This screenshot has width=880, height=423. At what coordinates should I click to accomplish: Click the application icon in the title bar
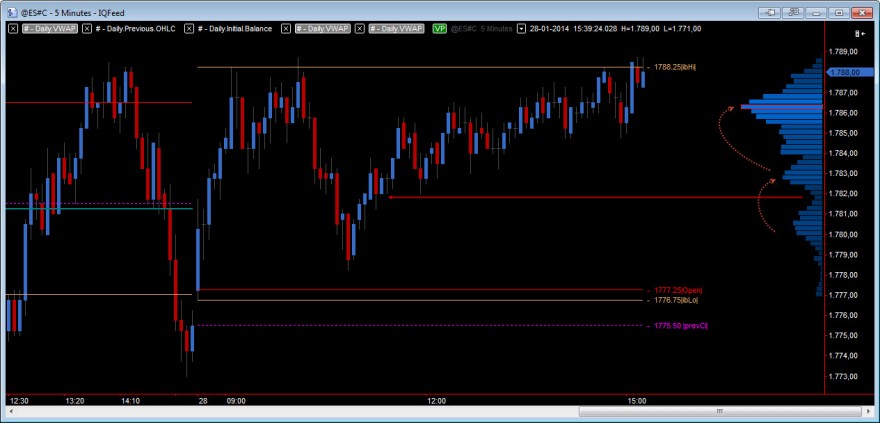(x=12, y=12)
